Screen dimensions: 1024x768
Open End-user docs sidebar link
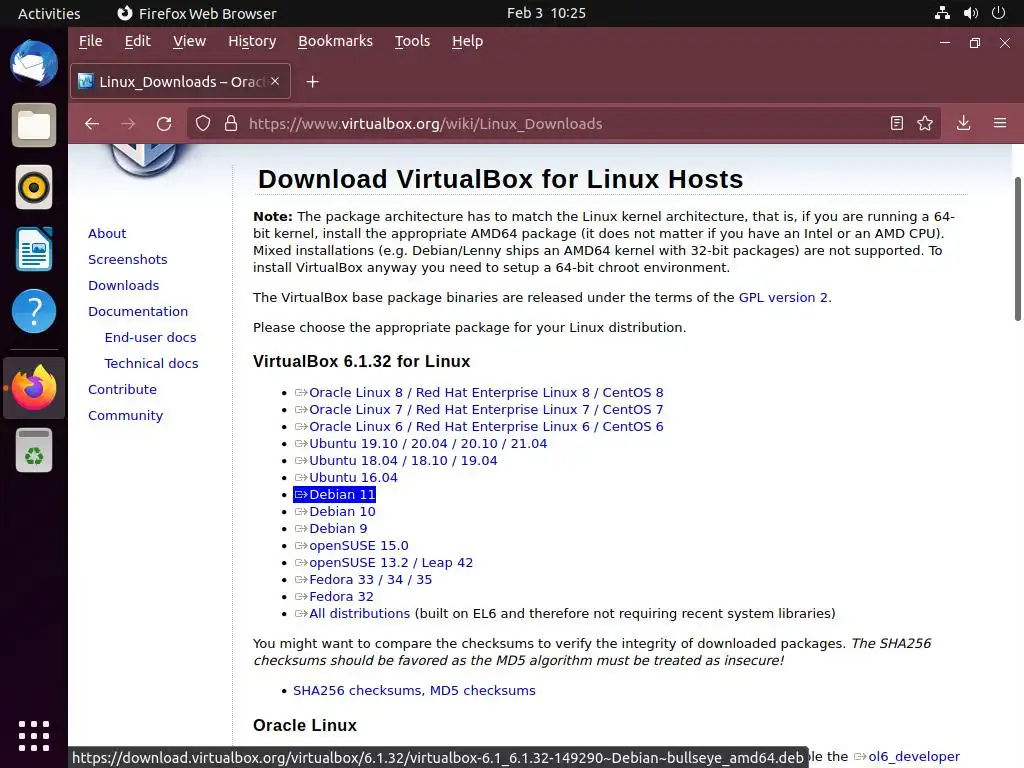[150, 338]
